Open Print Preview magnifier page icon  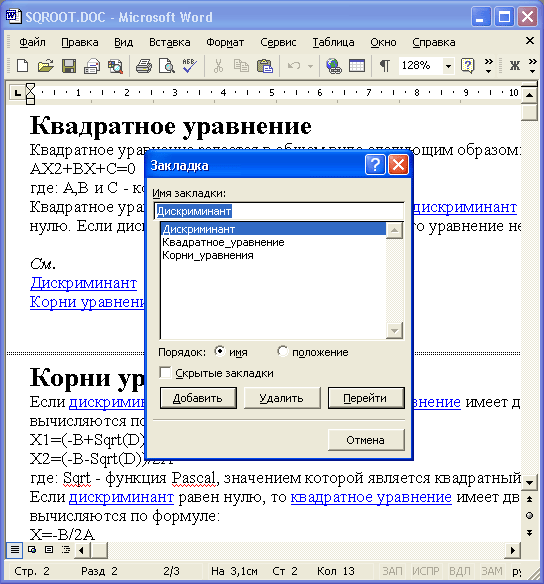166,66
